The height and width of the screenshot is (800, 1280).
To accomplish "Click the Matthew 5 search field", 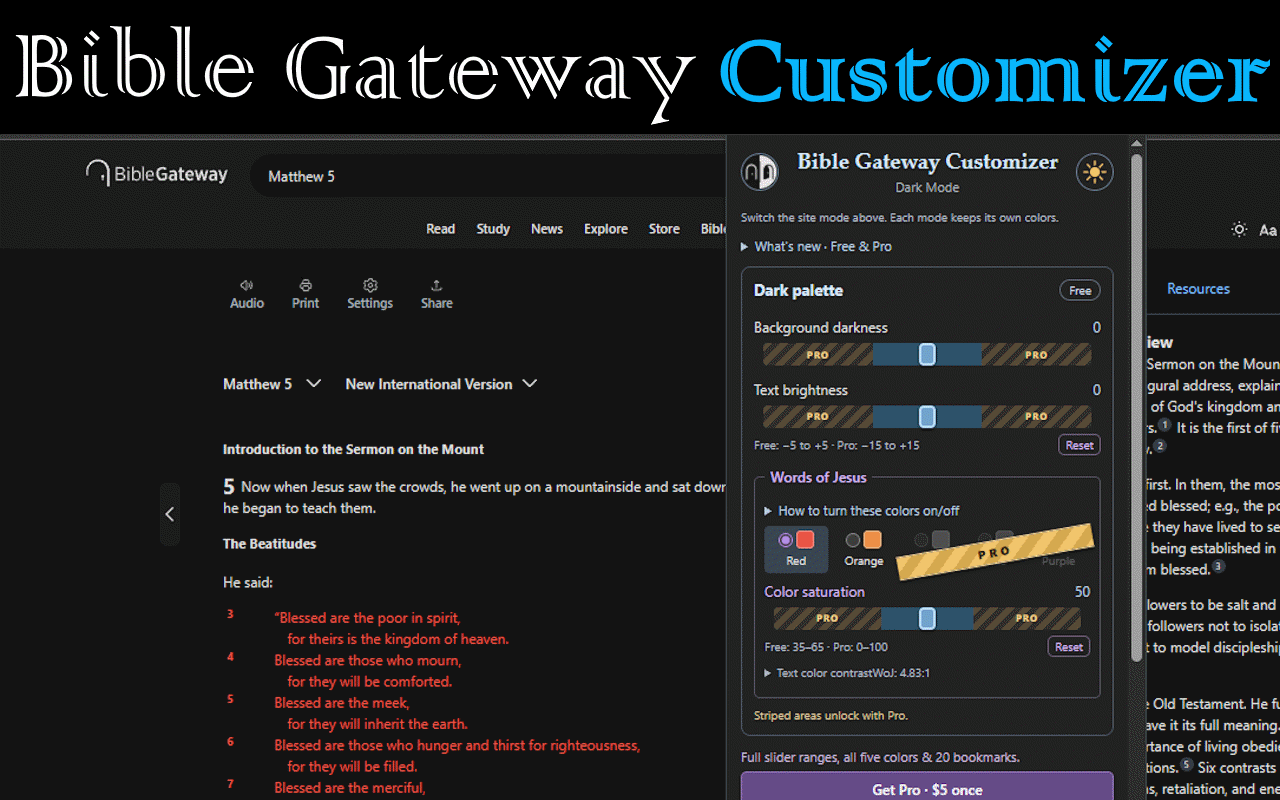I will (490, 176).
